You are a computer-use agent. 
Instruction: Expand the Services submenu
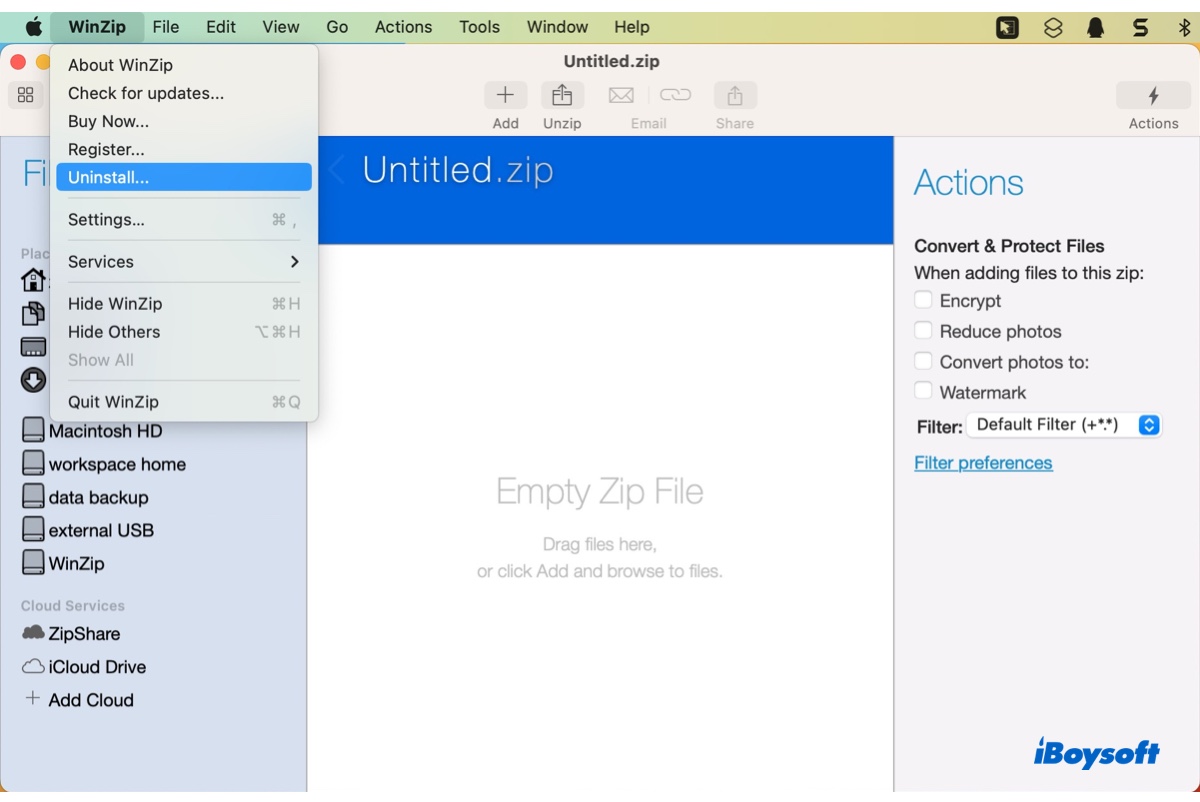(x=183, y=262)
